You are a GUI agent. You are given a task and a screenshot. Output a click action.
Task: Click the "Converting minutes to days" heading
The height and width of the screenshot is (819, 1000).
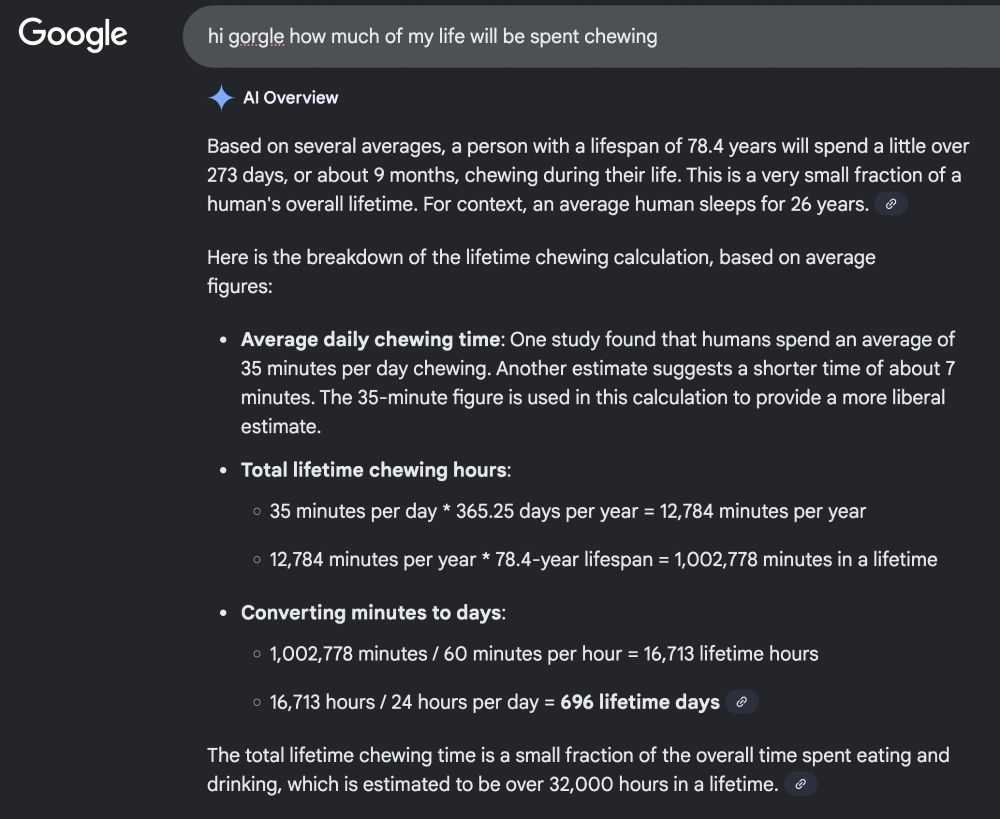[x=373, y=612]
